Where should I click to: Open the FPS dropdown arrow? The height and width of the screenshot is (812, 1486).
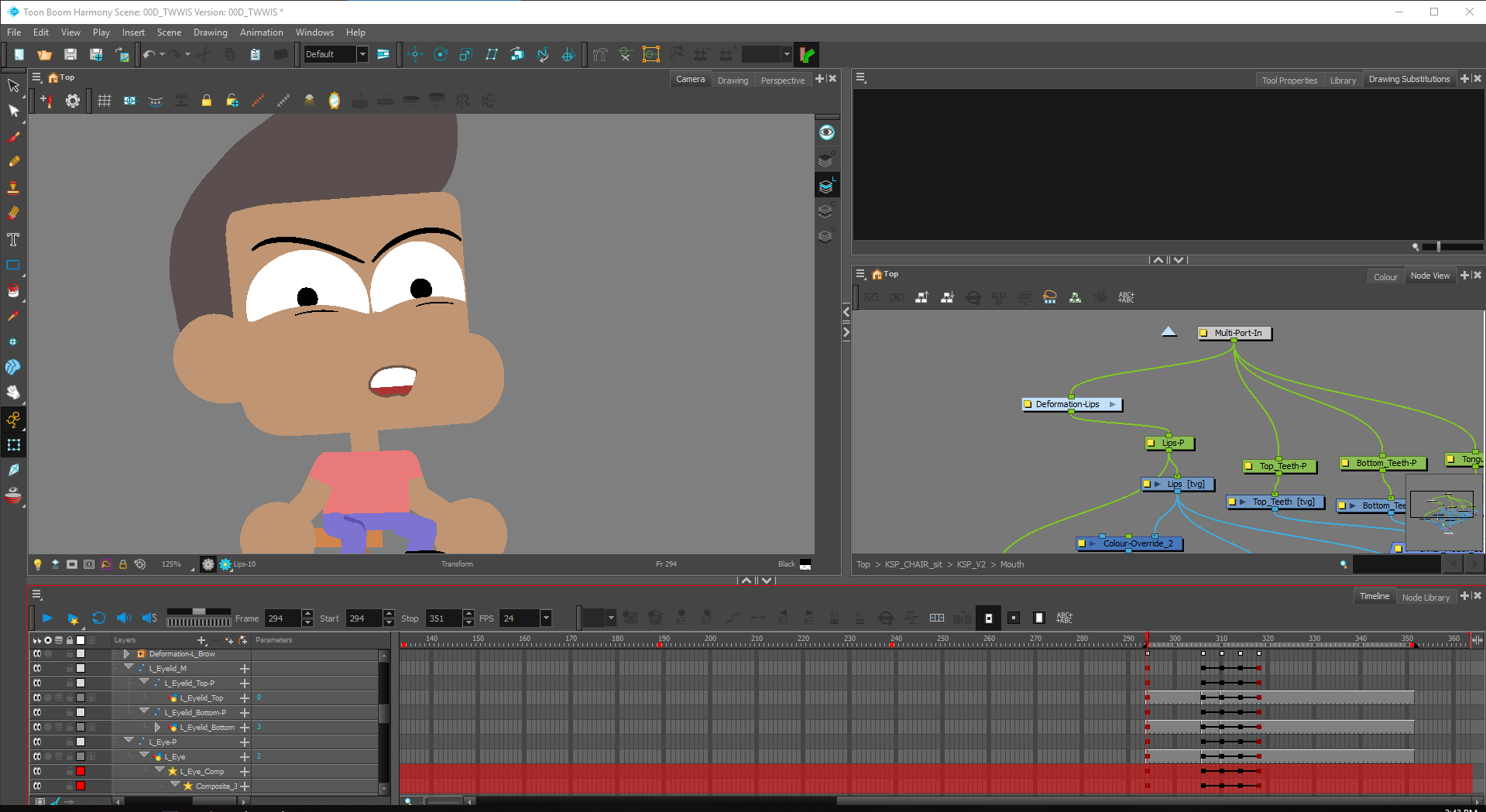tap(546, 618)
